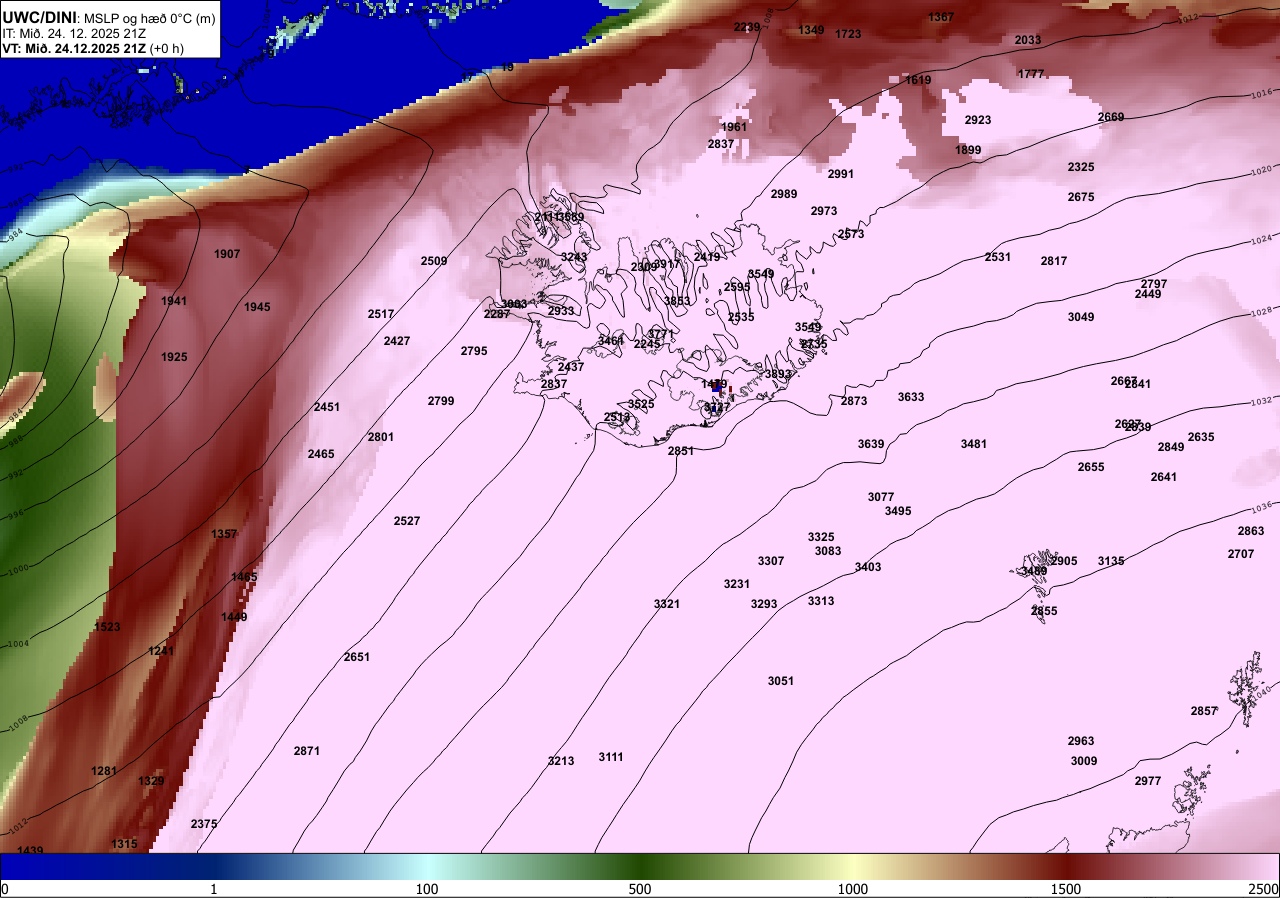This screenshot has height=898, width=1280.
Task: Click color bar label 2500
Action: 1264,889
